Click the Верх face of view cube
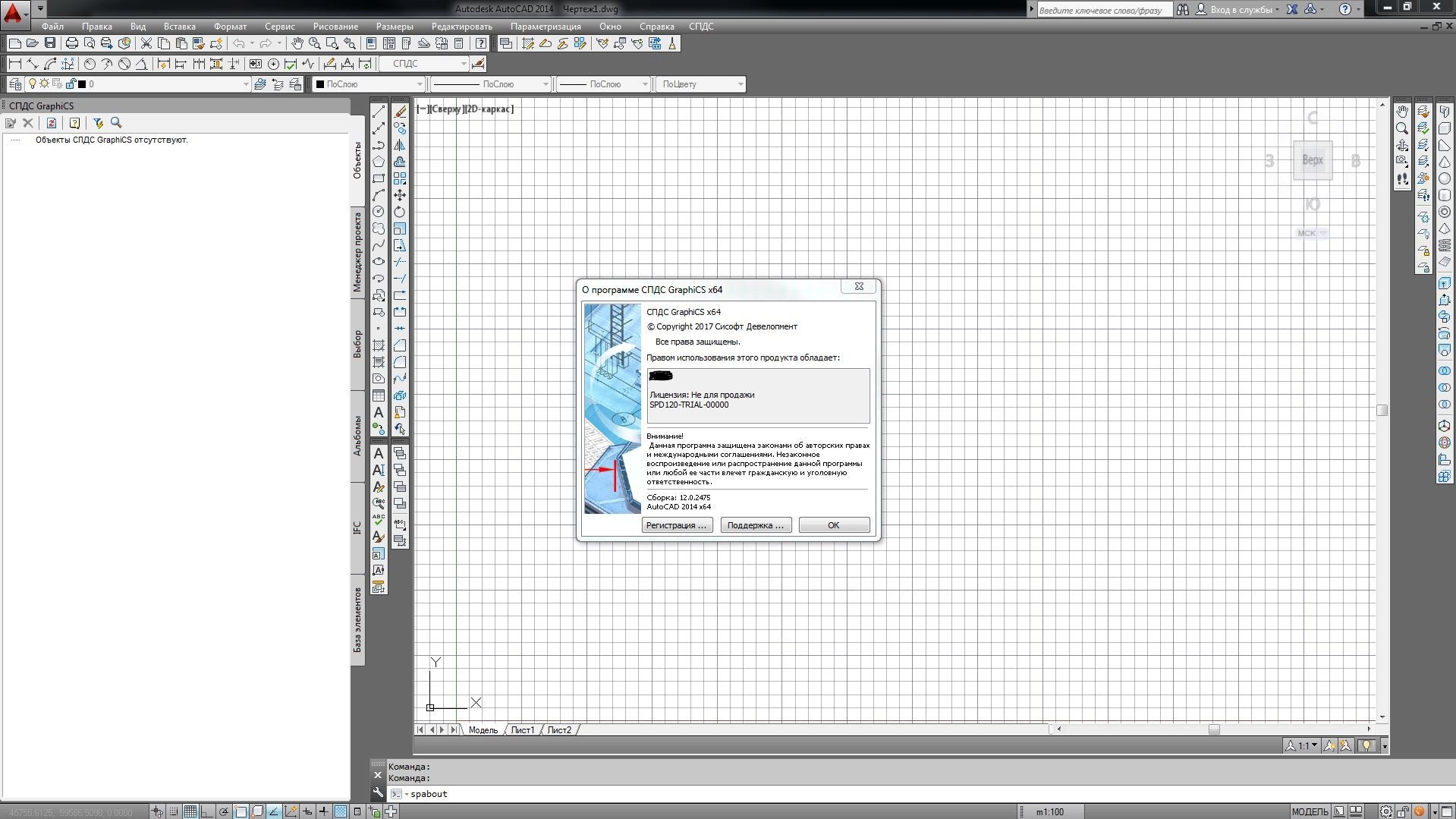Viewport: 1456px width, 819px height. 1313,160
